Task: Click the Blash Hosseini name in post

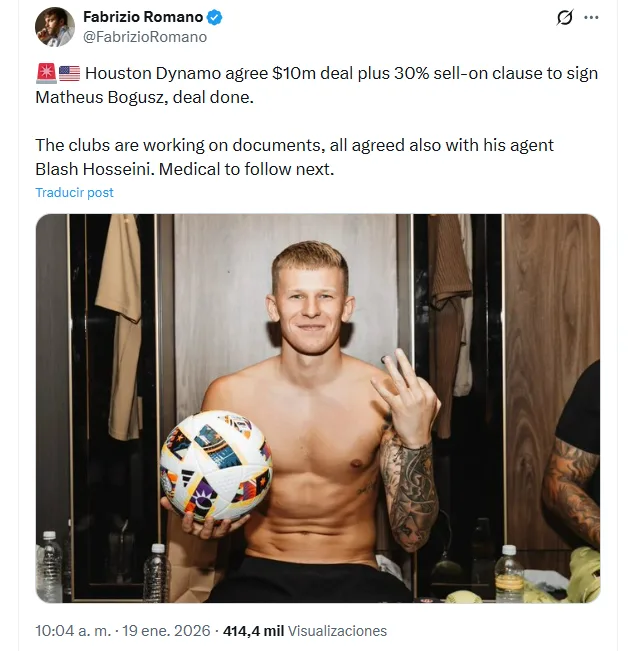Action: 94,169
